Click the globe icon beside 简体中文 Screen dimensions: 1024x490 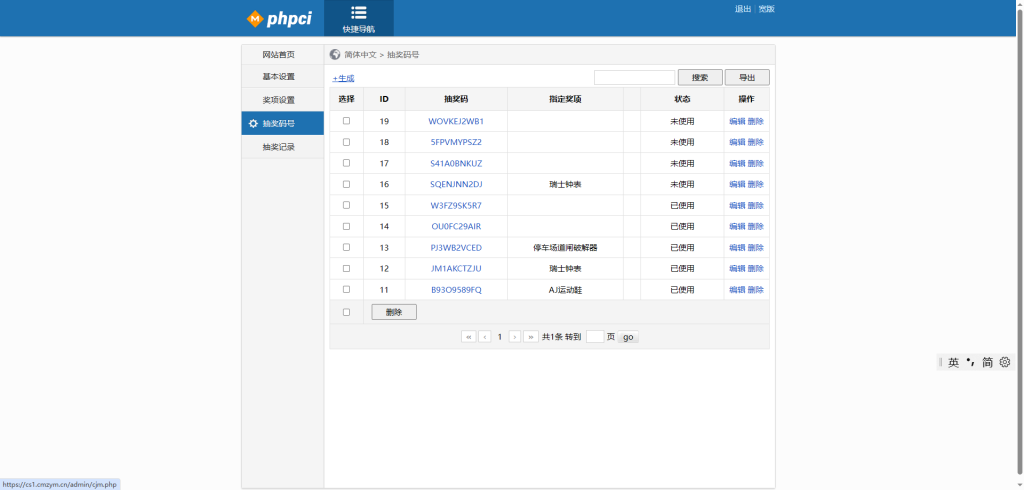point(335,55)
